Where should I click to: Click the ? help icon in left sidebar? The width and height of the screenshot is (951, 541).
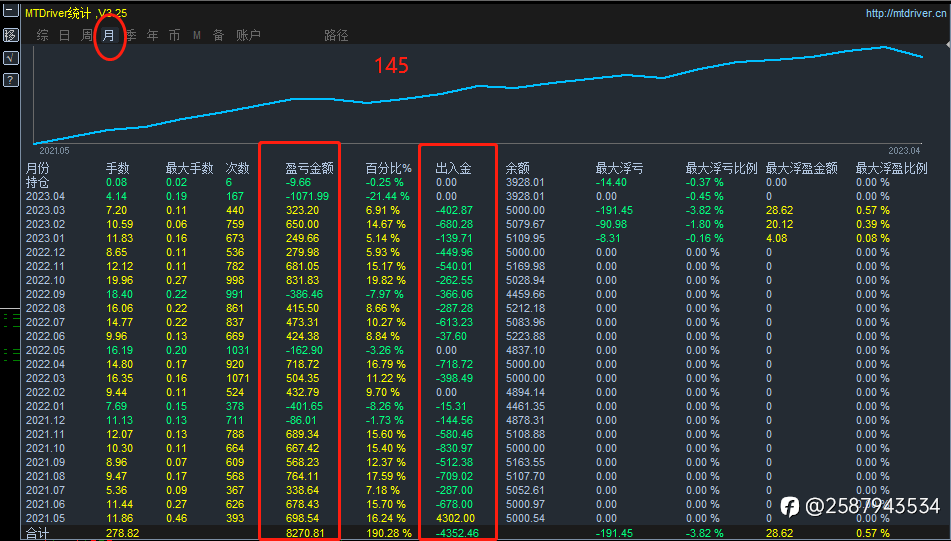10,80
